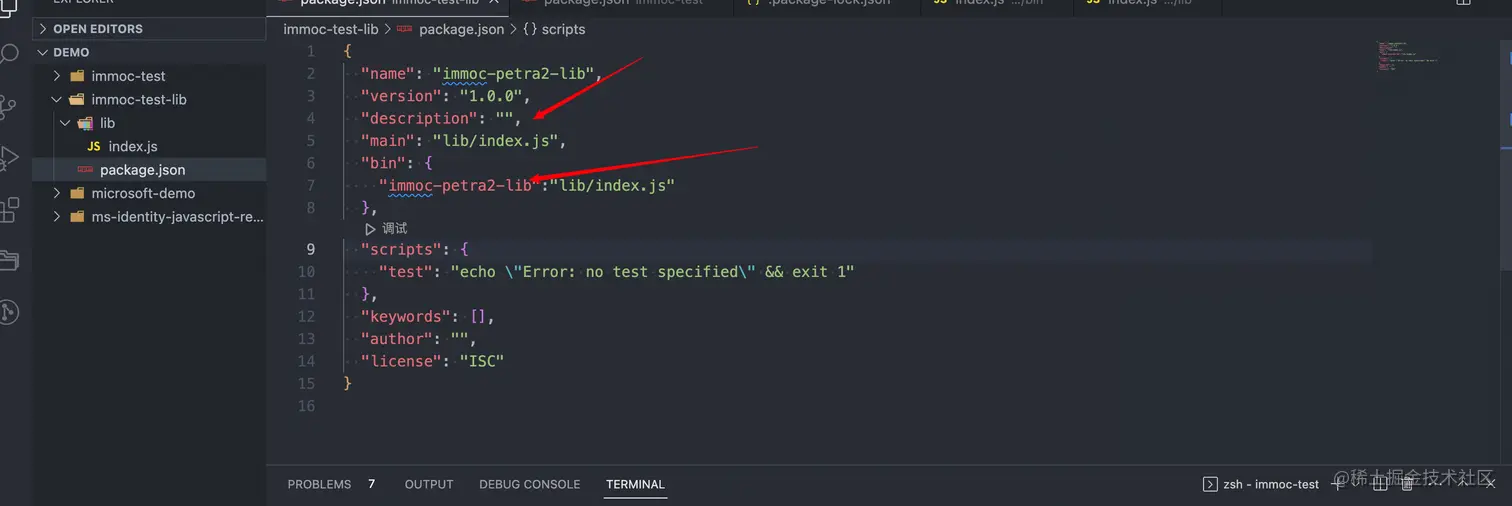Split the terminal panel
This screenshot has height=506, width=1512.
pos(1380,484)
